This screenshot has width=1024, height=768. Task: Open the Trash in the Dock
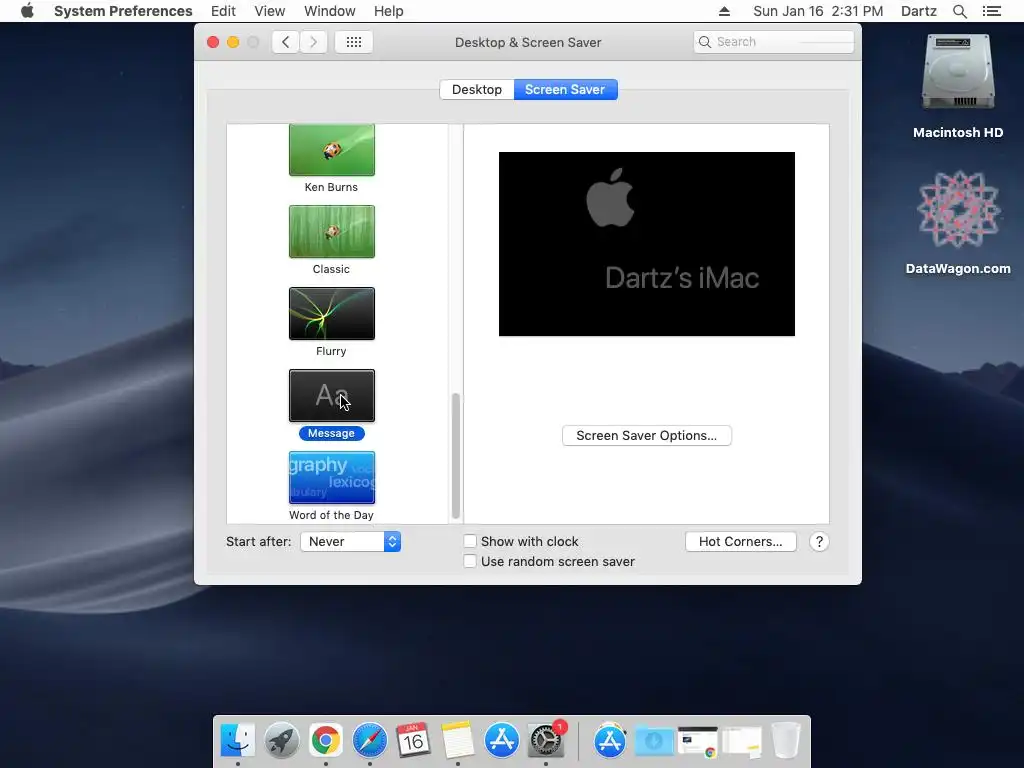pos(786,740)
